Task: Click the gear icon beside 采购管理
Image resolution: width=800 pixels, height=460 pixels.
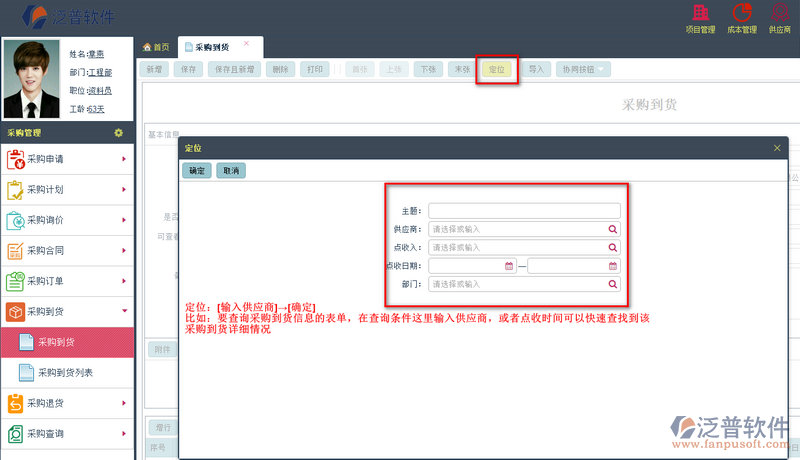Action: (118, 133)
